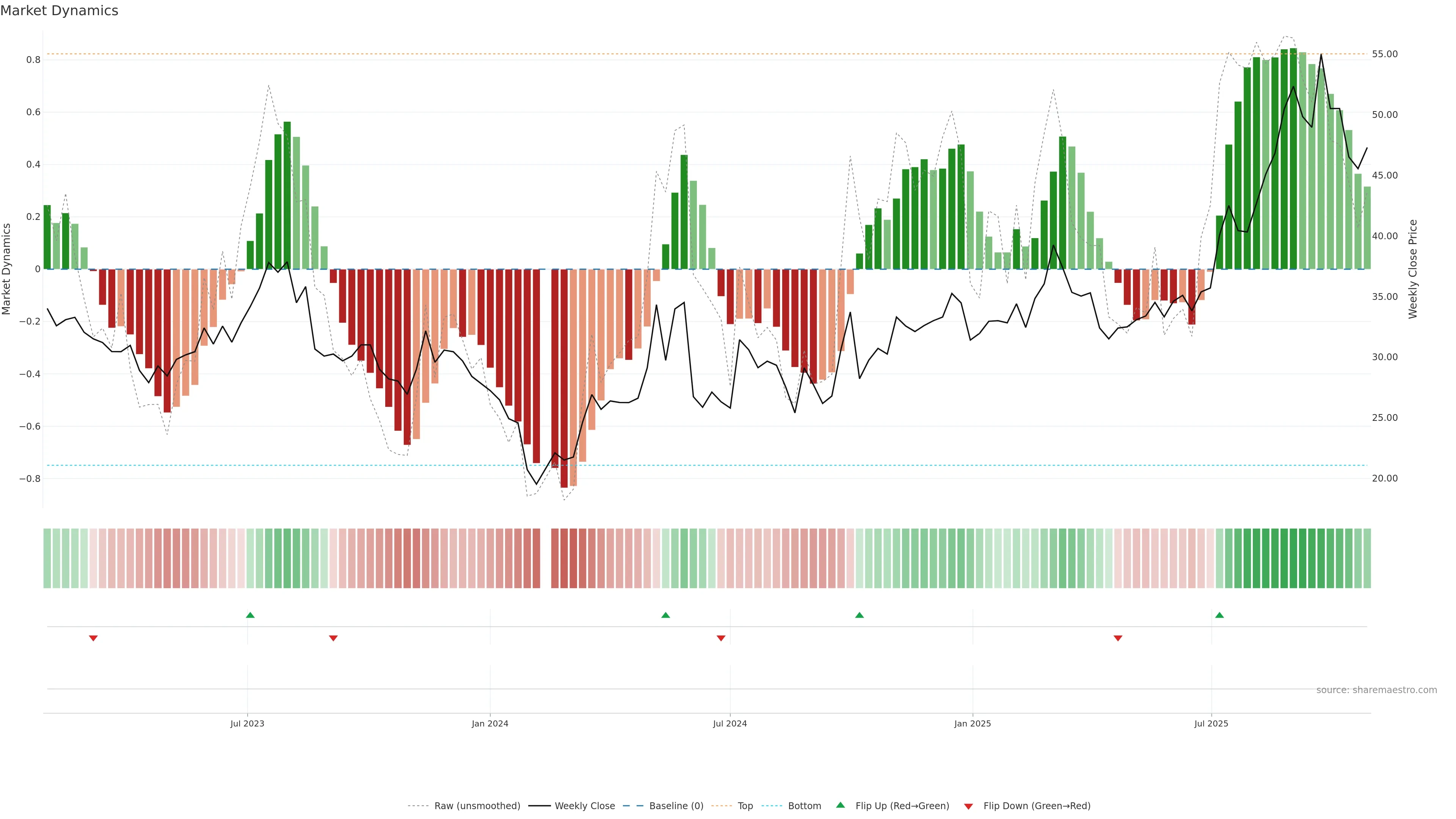Click the Jul 2025 axis label
Screen dimensions: 1456x819
tap(1211, 723)
